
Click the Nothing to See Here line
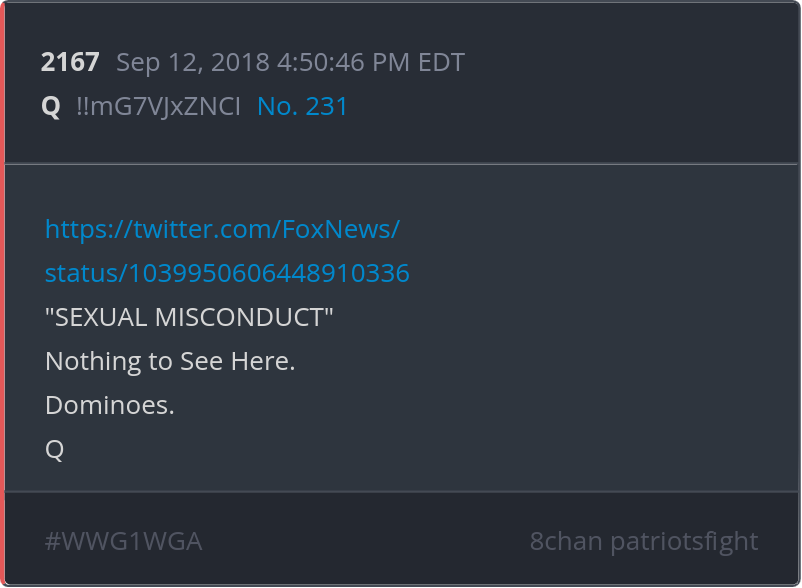[170, 361]
